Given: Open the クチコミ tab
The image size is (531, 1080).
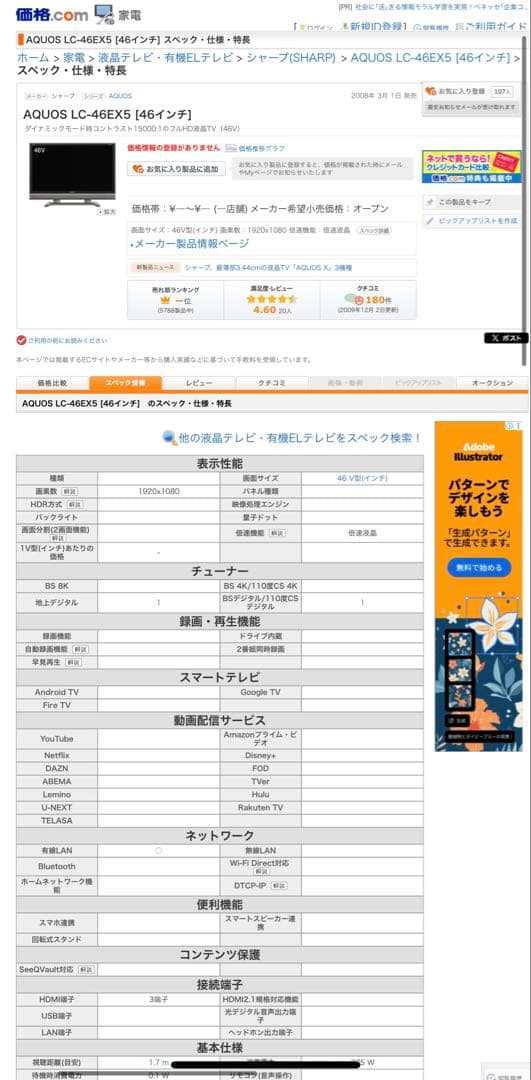Looking at the screenshot, I should pyautogui.click(x=272, y=383).
